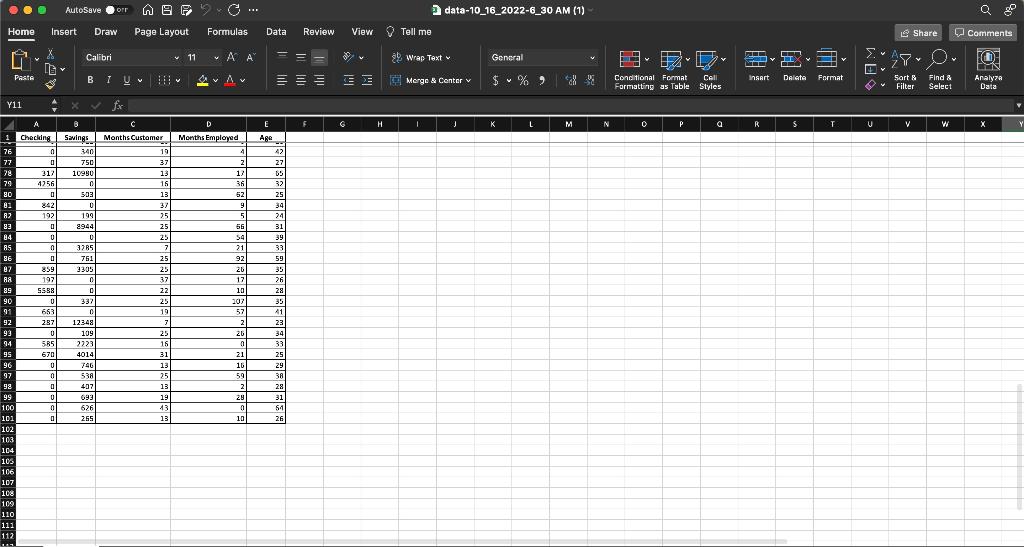
Task: Align text to middle
Action: pyautogui.click(x=301, y=57)
